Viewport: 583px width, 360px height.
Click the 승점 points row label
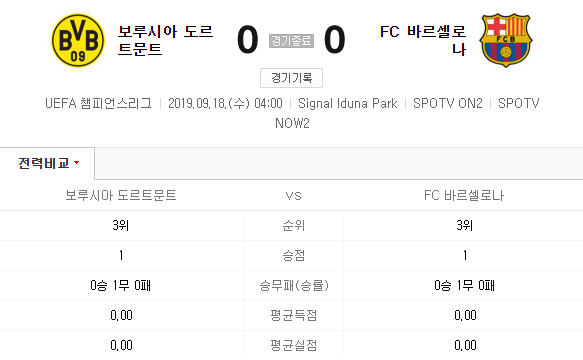point(294,255)
